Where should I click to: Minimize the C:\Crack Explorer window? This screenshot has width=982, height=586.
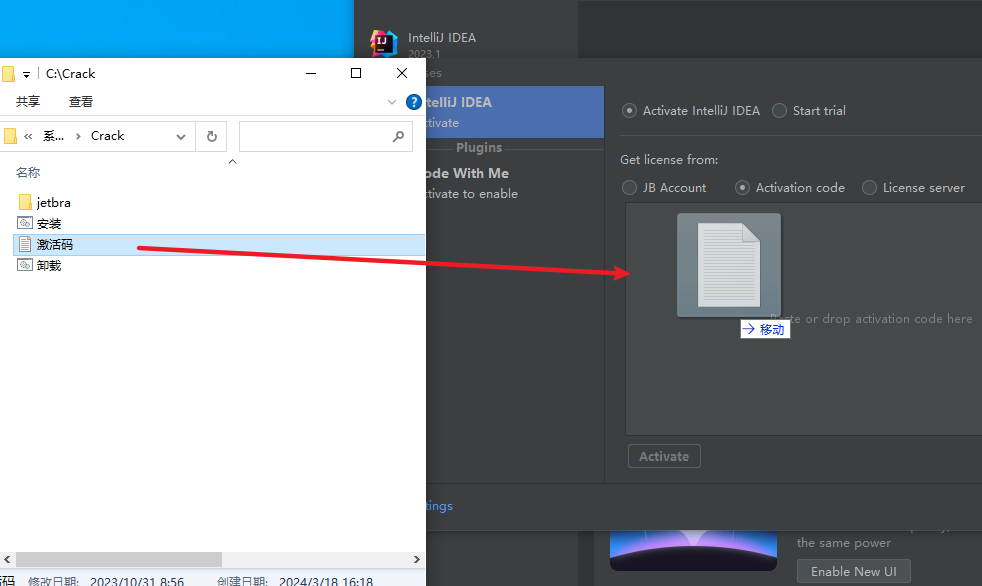(311, 73)
